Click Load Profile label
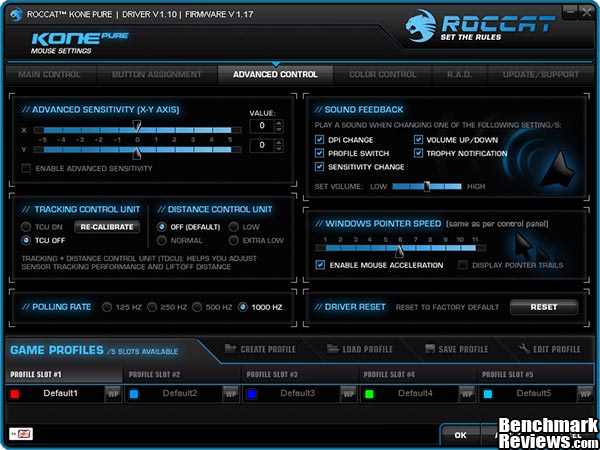 coord(368,349)
